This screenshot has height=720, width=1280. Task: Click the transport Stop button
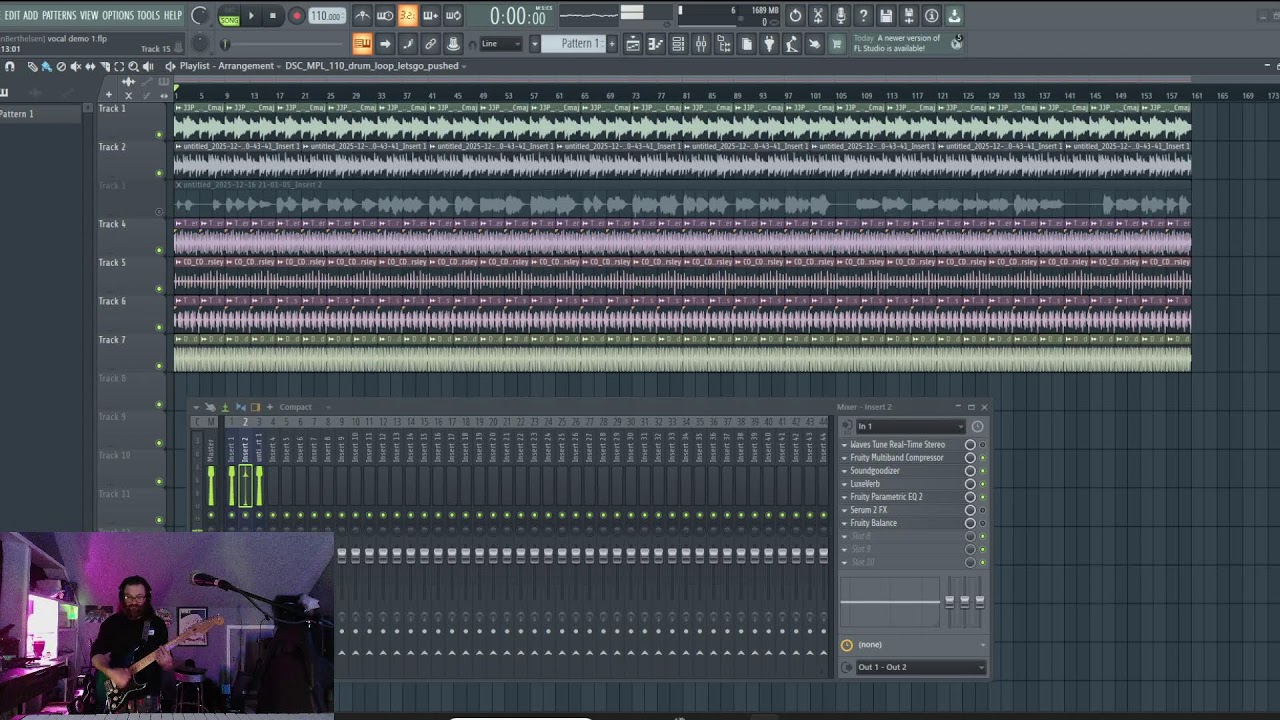272,16
